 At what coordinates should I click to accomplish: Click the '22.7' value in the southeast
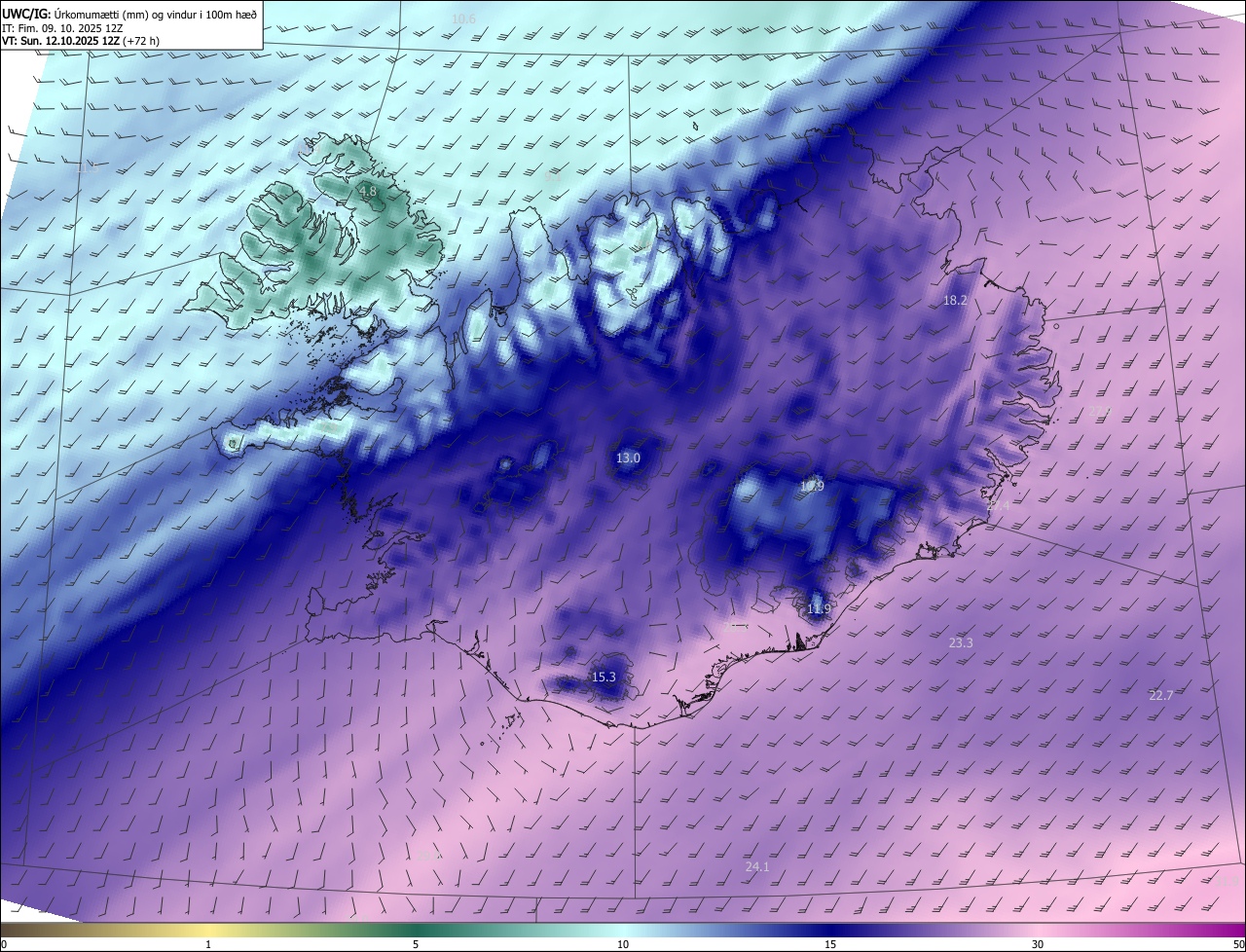1161,695
